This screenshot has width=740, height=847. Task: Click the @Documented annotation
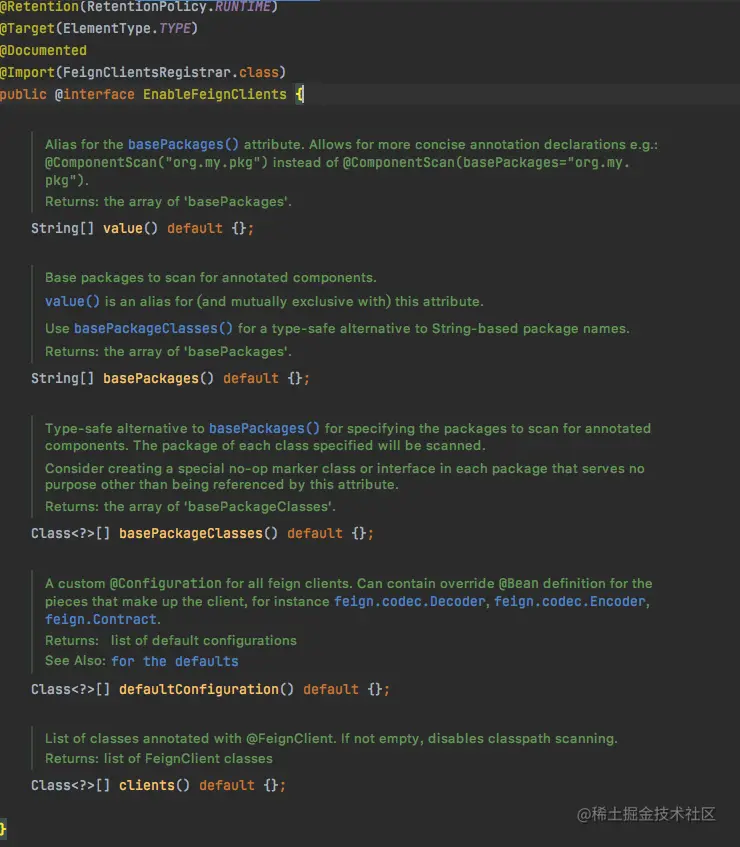43,50
